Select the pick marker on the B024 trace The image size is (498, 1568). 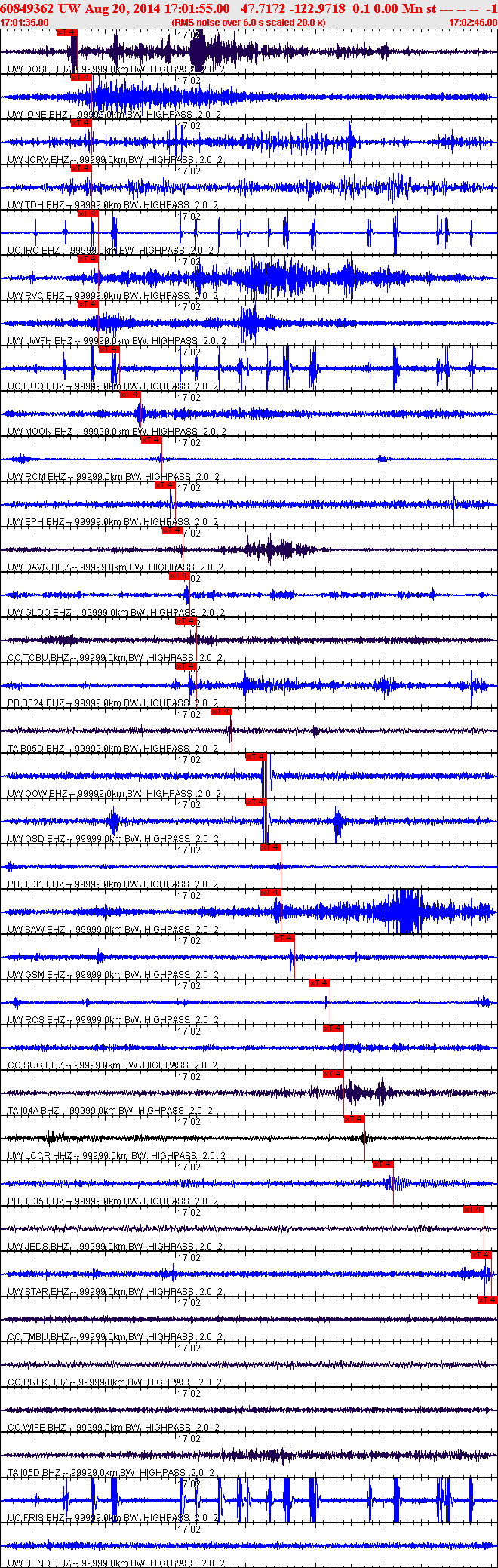pos(186,666)
